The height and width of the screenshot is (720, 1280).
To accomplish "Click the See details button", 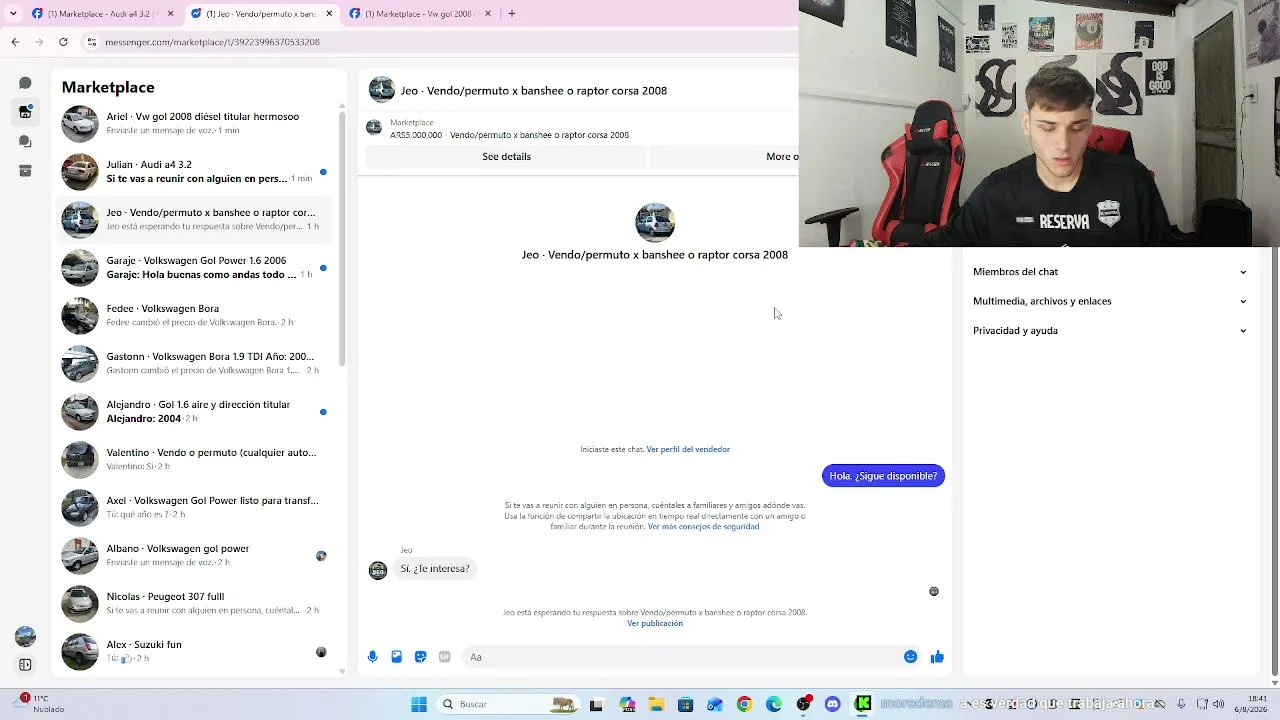I will point(506,157).
